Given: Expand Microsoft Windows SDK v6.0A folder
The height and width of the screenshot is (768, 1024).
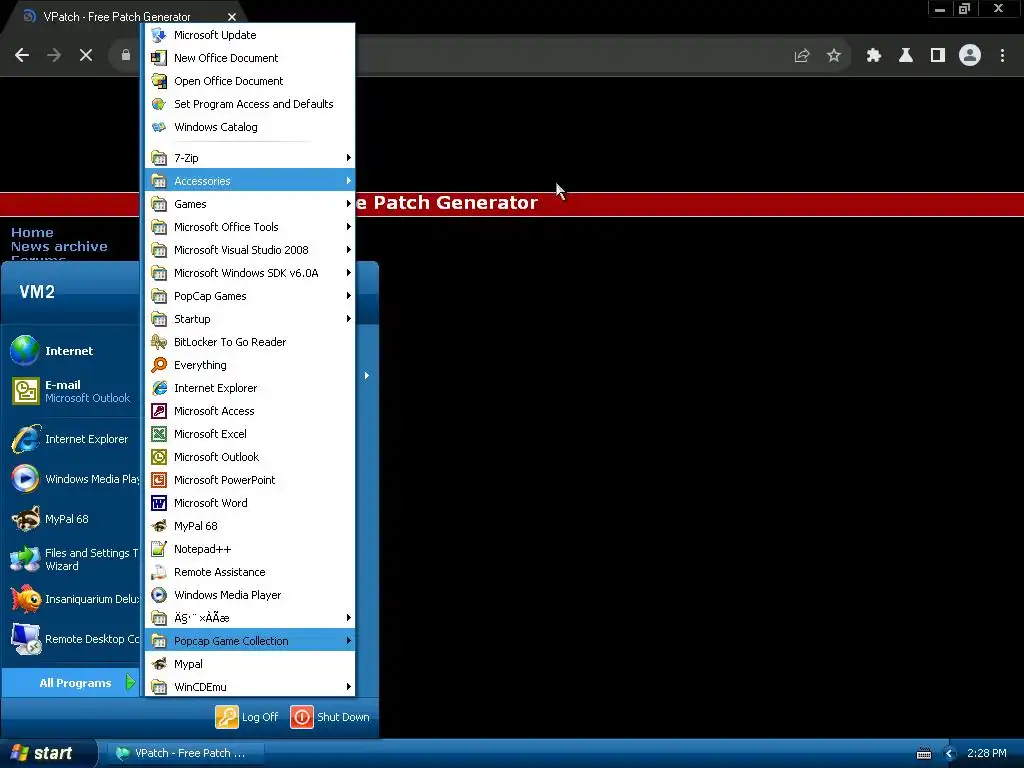Looking at the screenshot, I should pos(250,273).
